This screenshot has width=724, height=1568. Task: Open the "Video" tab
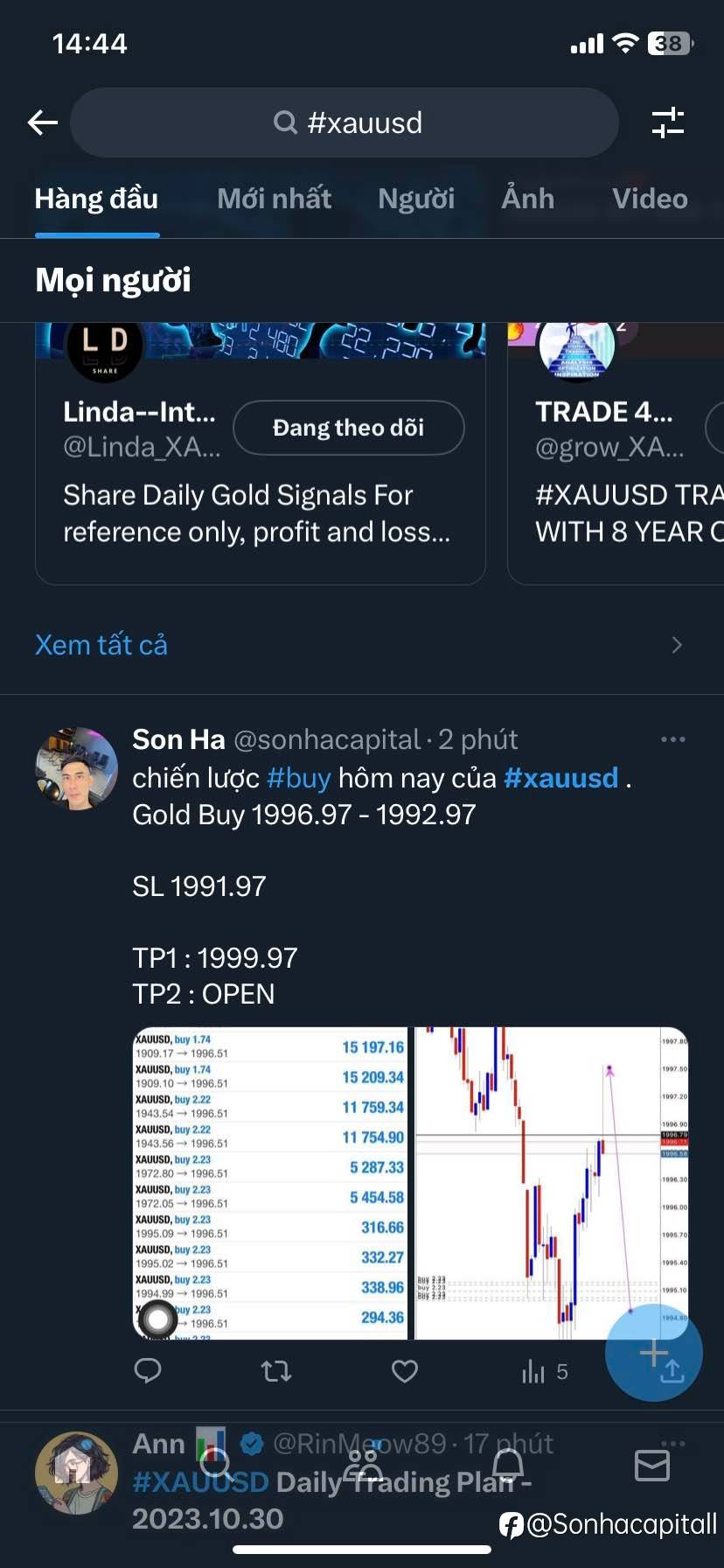coord(650,199)
